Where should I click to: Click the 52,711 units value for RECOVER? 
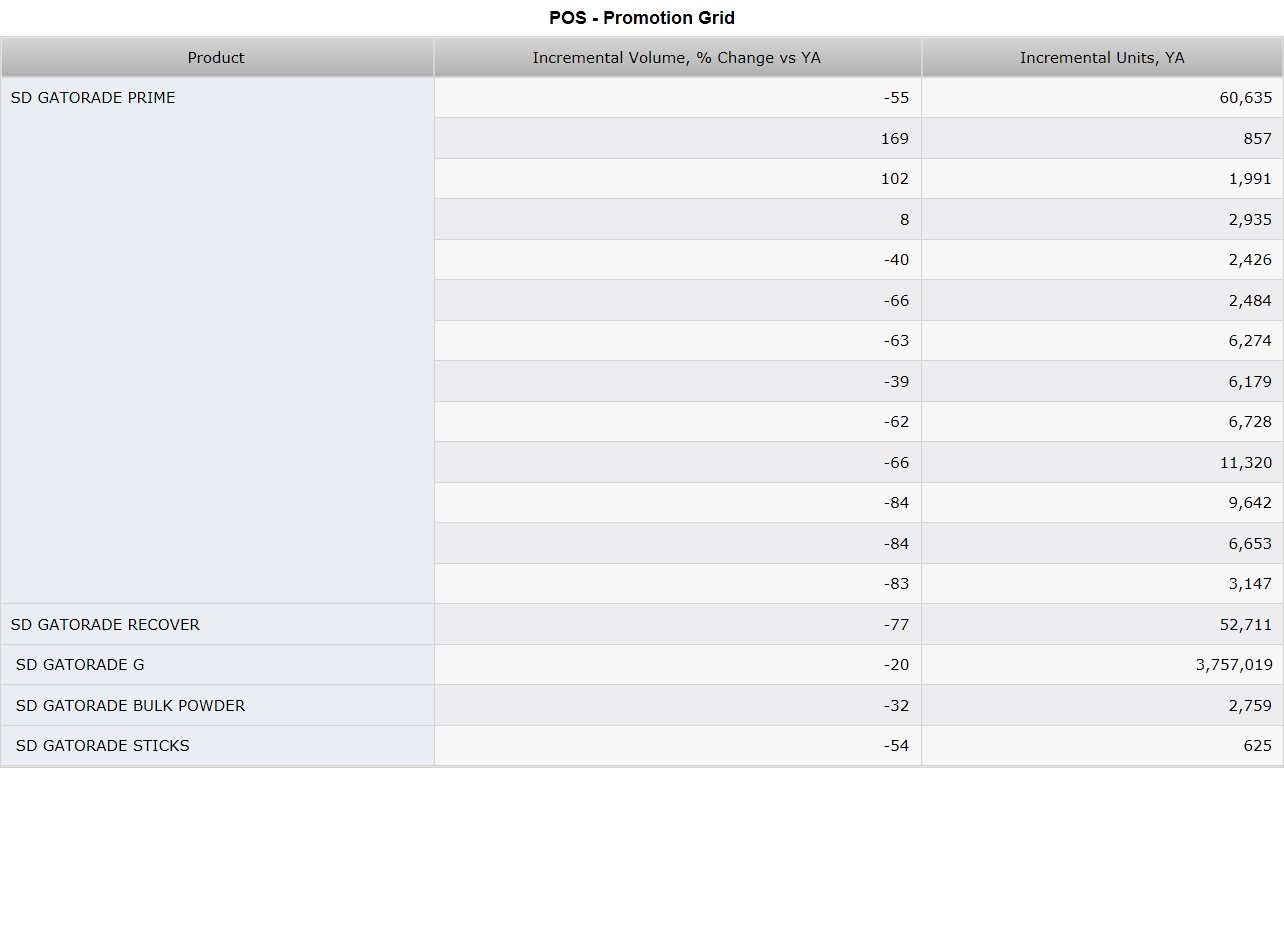[1102, 624]
